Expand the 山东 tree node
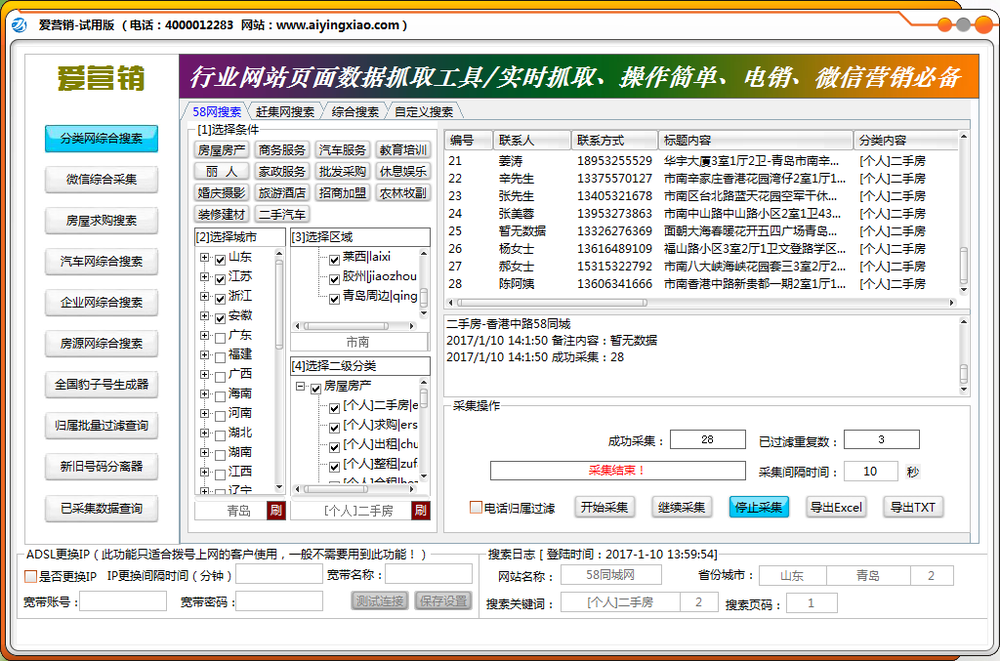 [204, 258]
